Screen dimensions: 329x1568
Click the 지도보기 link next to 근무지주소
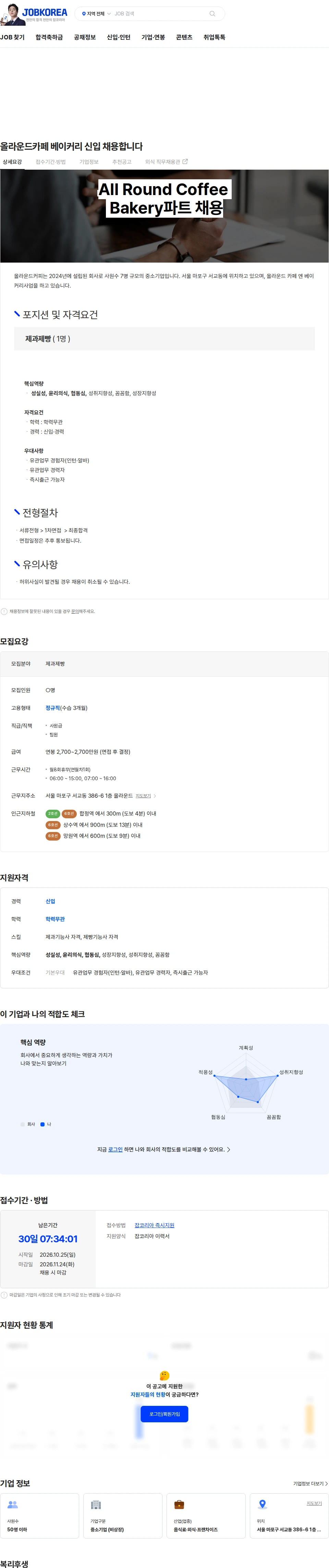click(145, 796)
